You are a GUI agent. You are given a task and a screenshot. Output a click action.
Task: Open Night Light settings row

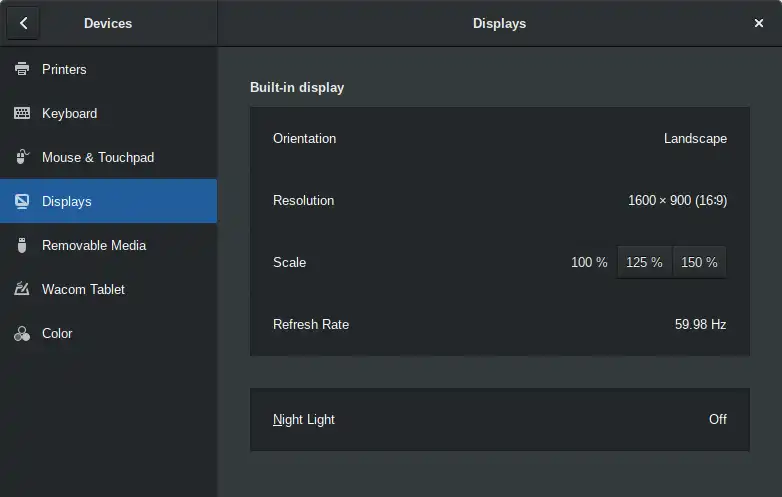pyautogui.click(x=500, y=420)
